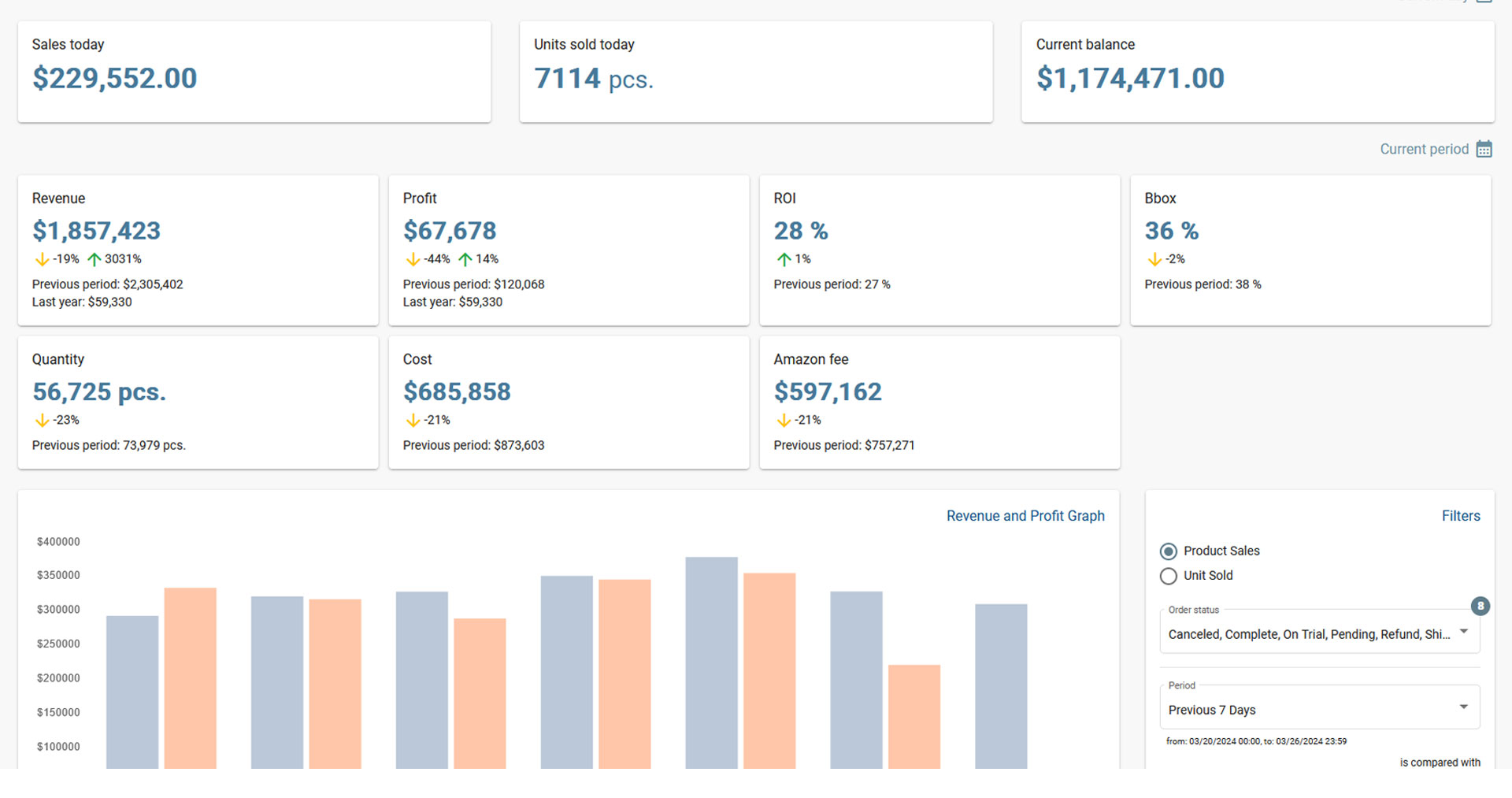
Task: Open the Current balance summary card
Action: 1257,72
